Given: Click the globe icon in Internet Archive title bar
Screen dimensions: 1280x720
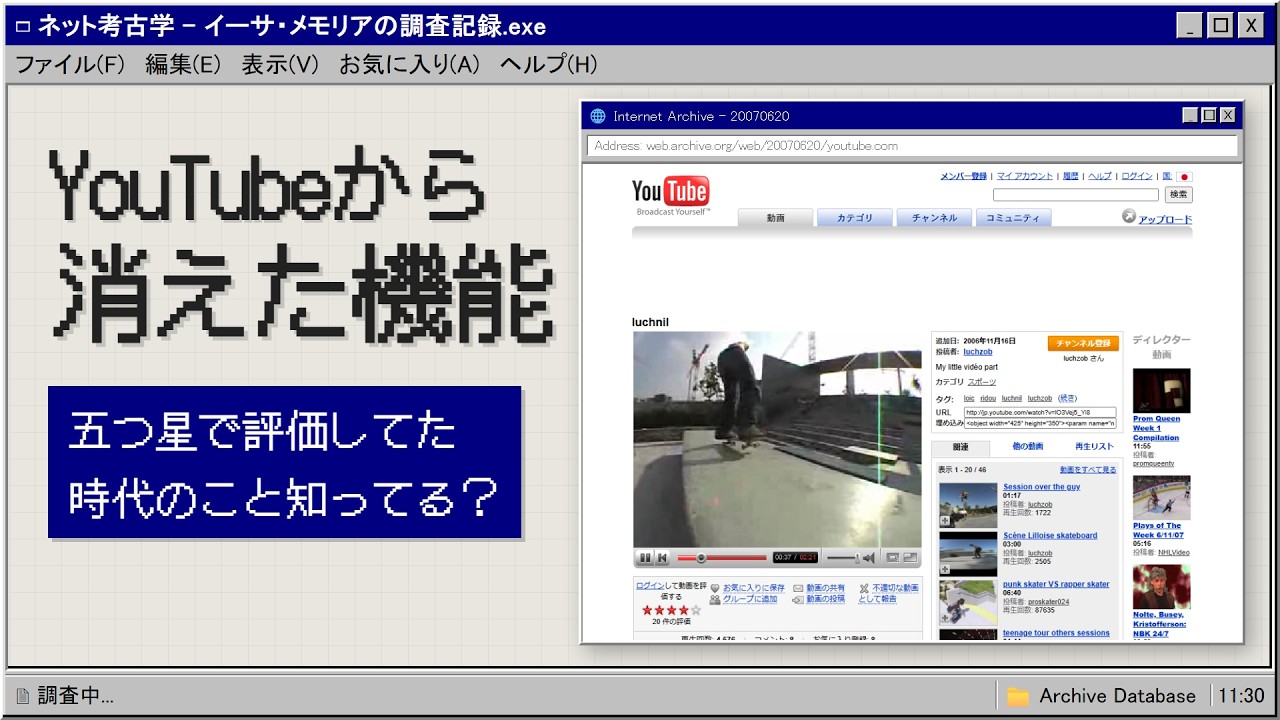Looking at the screenshot, I should pos(598,116).
